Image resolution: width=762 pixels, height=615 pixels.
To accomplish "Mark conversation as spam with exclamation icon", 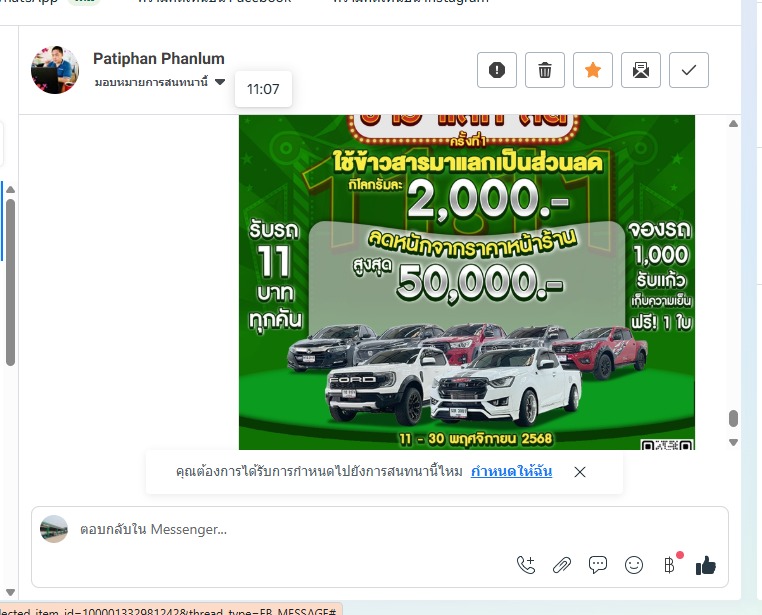I will pyautogui.click(x=497, y=70).
